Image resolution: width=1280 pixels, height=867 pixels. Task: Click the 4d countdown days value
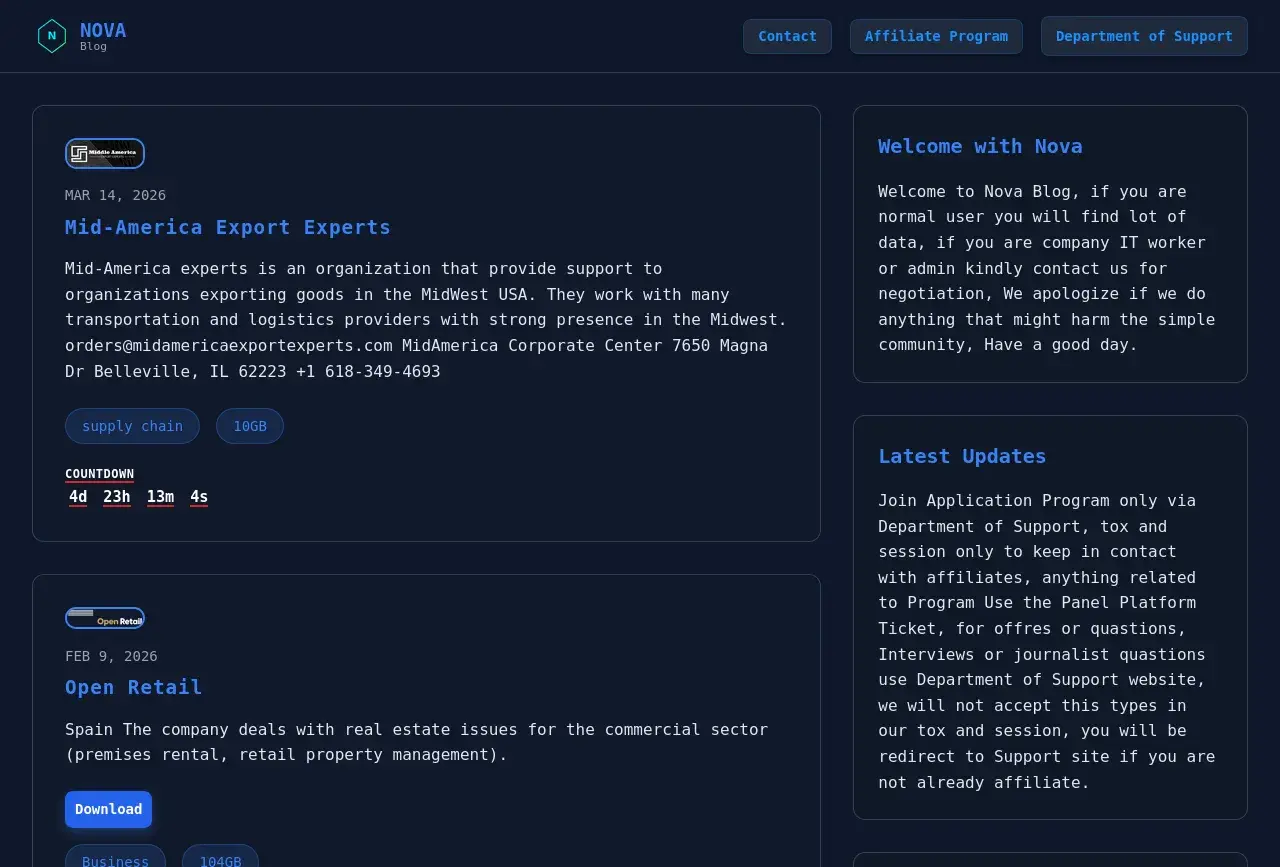coord(78,497)
